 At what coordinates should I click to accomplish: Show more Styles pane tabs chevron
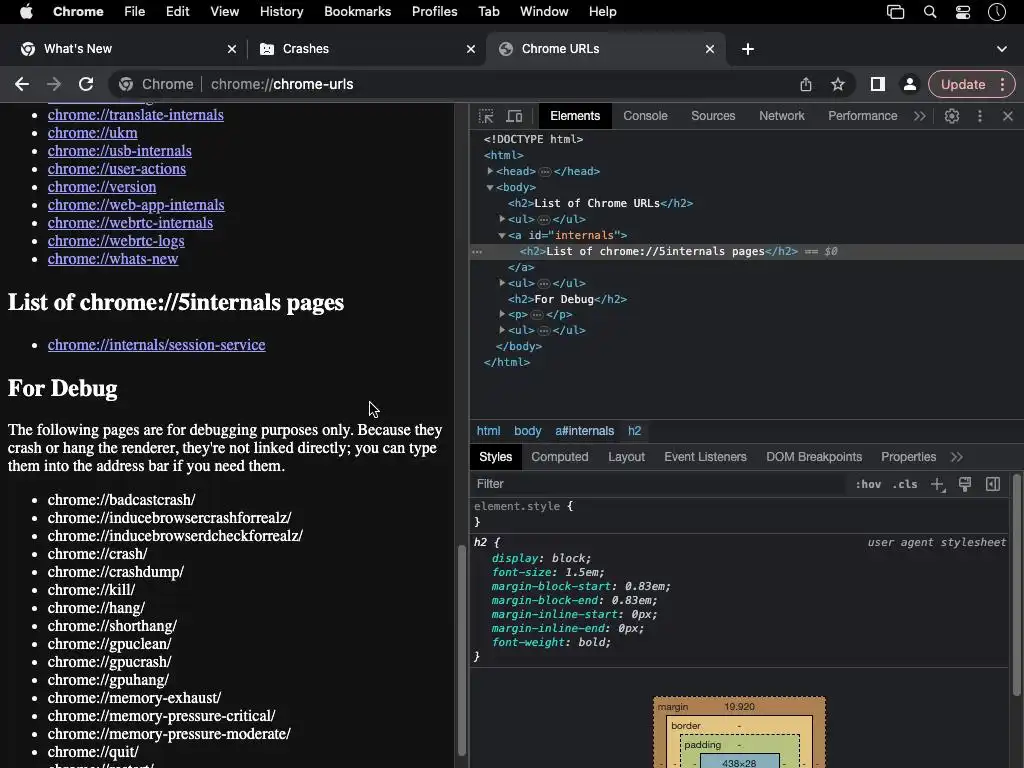pyautogui.click(x=957, y=457)
